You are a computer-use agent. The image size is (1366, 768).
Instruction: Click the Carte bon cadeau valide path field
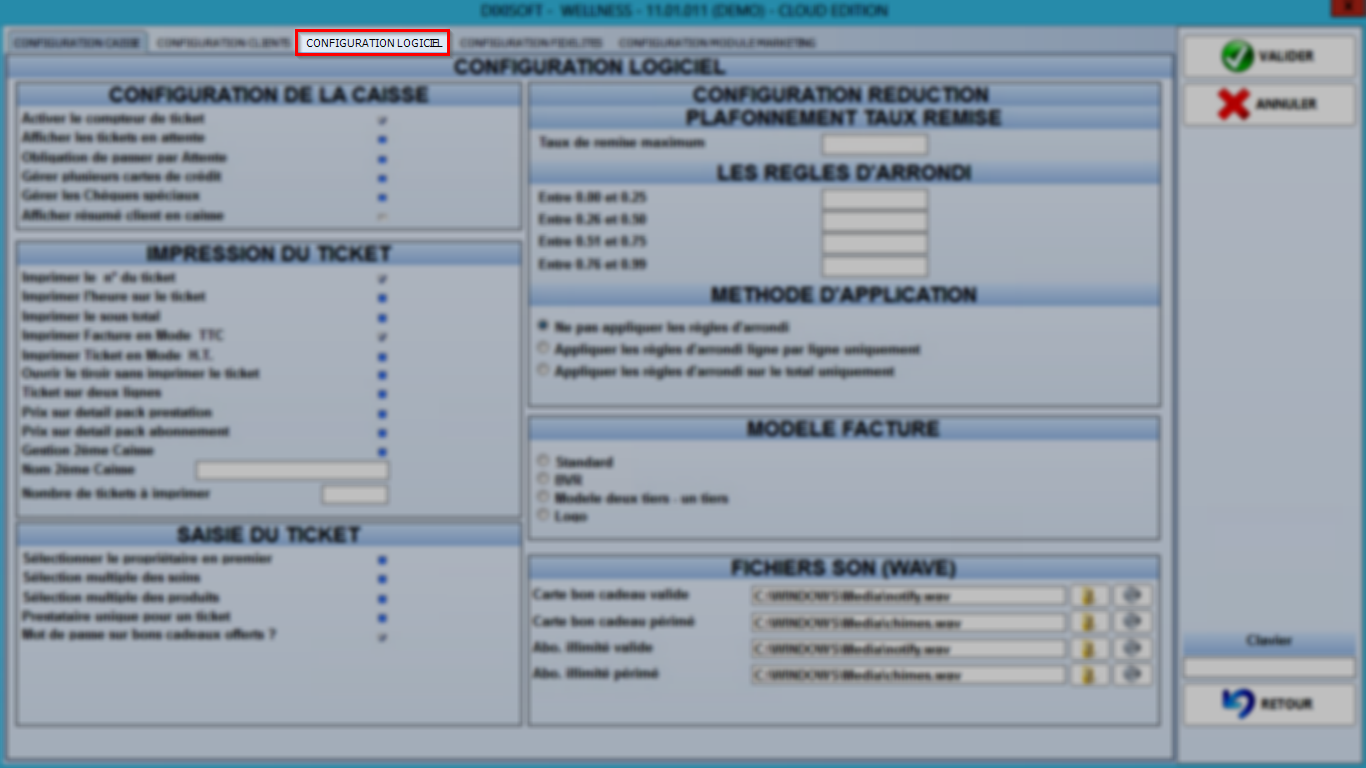coord(908,596)
